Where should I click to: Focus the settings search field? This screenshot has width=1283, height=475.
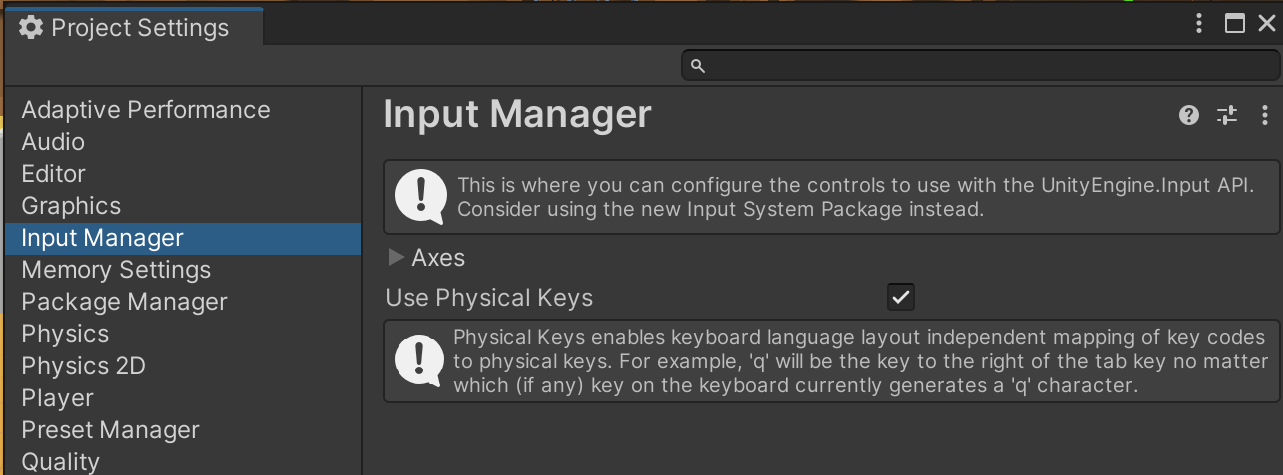pyautogui.click(x=980, y=66)
